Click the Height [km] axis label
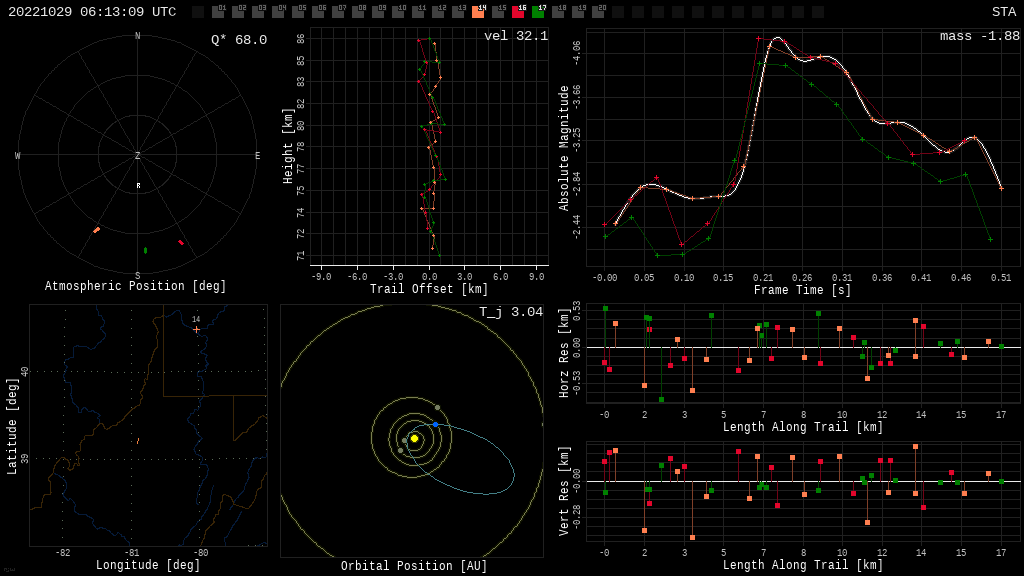1024x576 pixels. coord(288,146)
